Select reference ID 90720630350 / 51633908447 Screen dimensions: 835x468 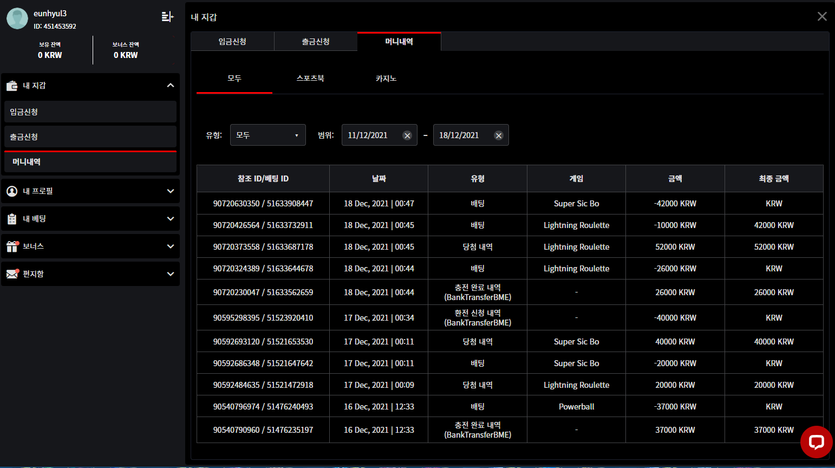[x=263, y=203]
